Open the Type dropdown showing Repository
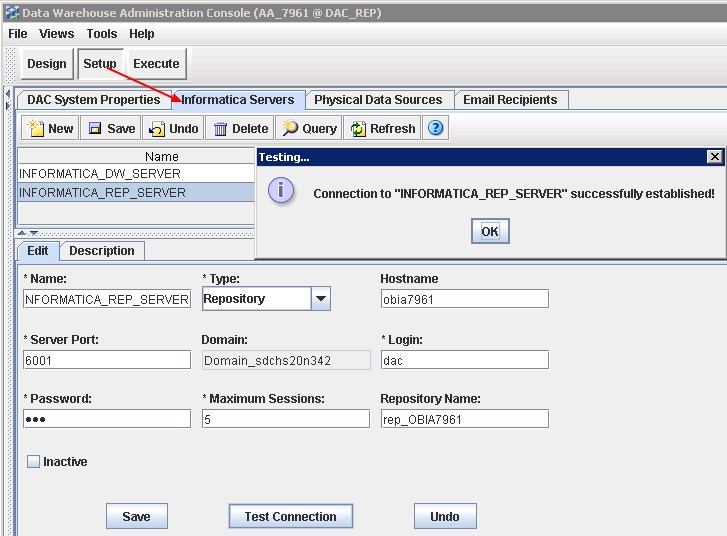Viewport: 727px width, 536px height. [x=320, y=298]
